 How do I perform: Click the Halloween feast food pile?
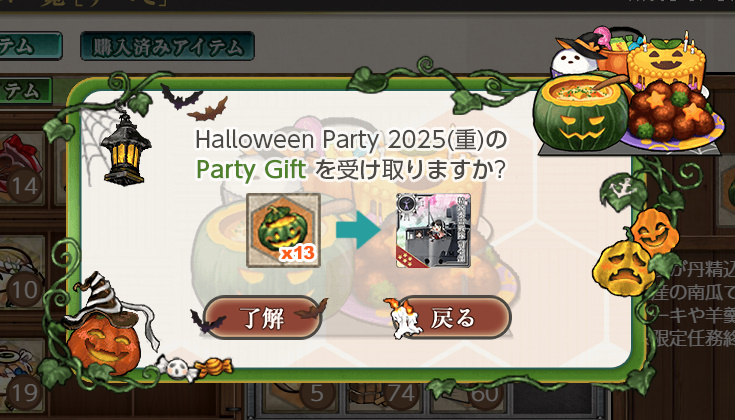coord(630,91)
